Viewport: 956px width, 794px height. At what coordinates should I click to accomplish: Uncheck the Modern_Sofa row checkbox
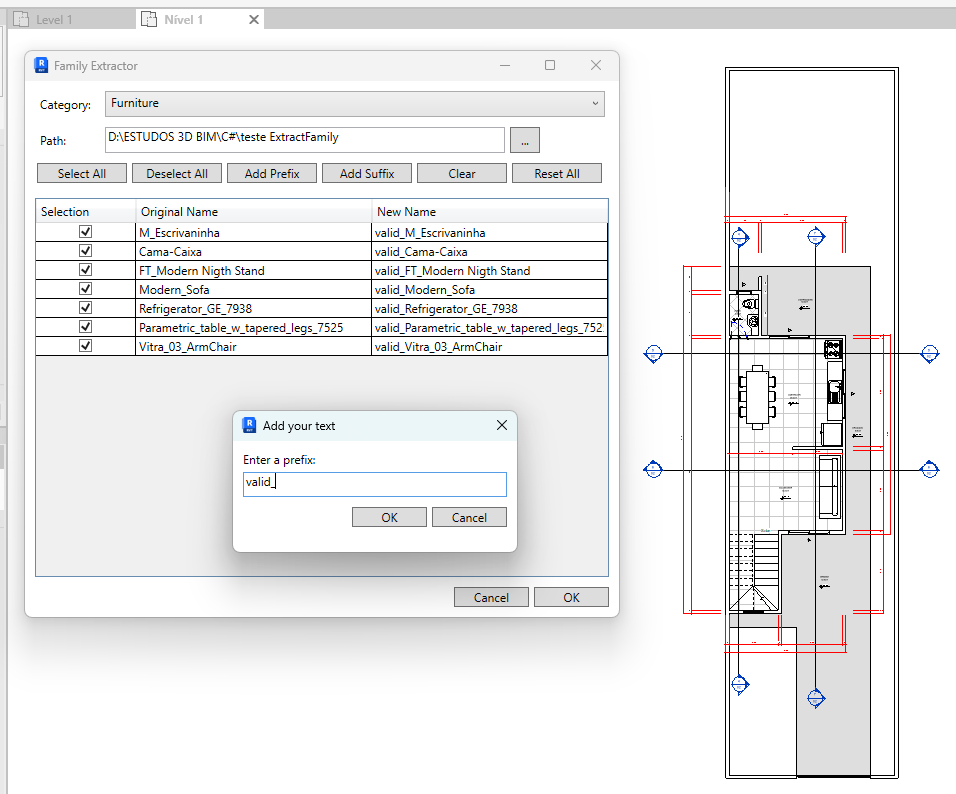point(85,289)
